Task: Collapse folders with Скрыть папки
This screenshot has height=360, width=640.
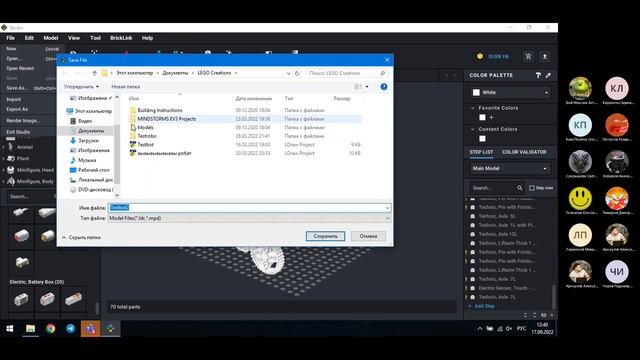Action: click(x=81, y=237)
